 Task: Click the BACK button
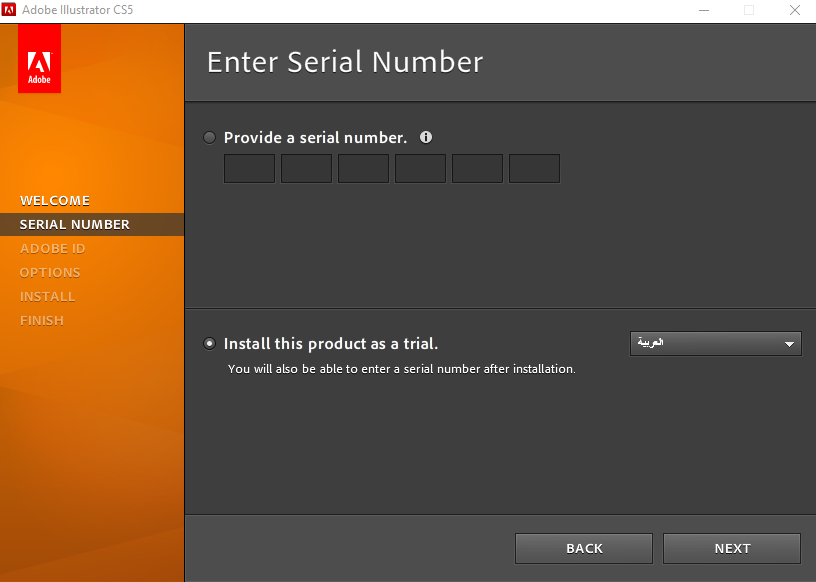point(584,548)
